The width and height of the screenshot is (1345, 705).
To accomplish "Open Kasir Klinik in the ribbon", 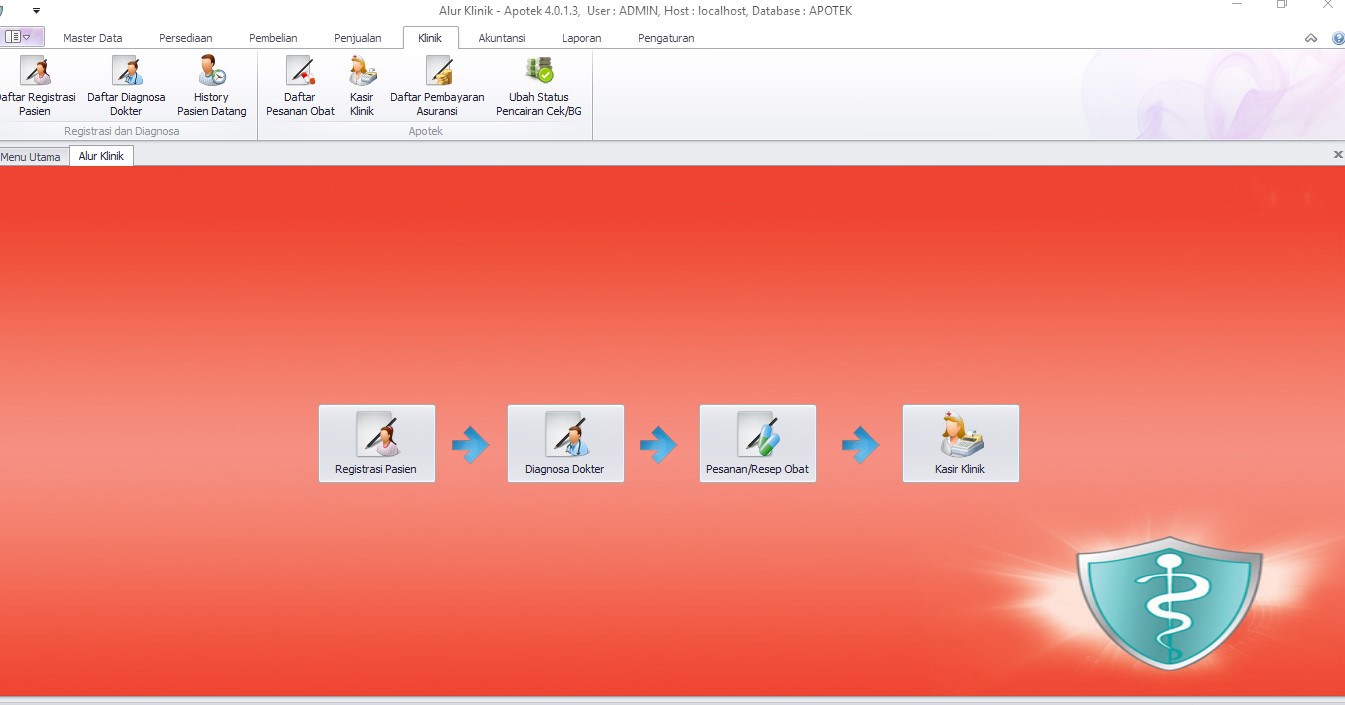I will pyautogui.click(x=362, y=86).
